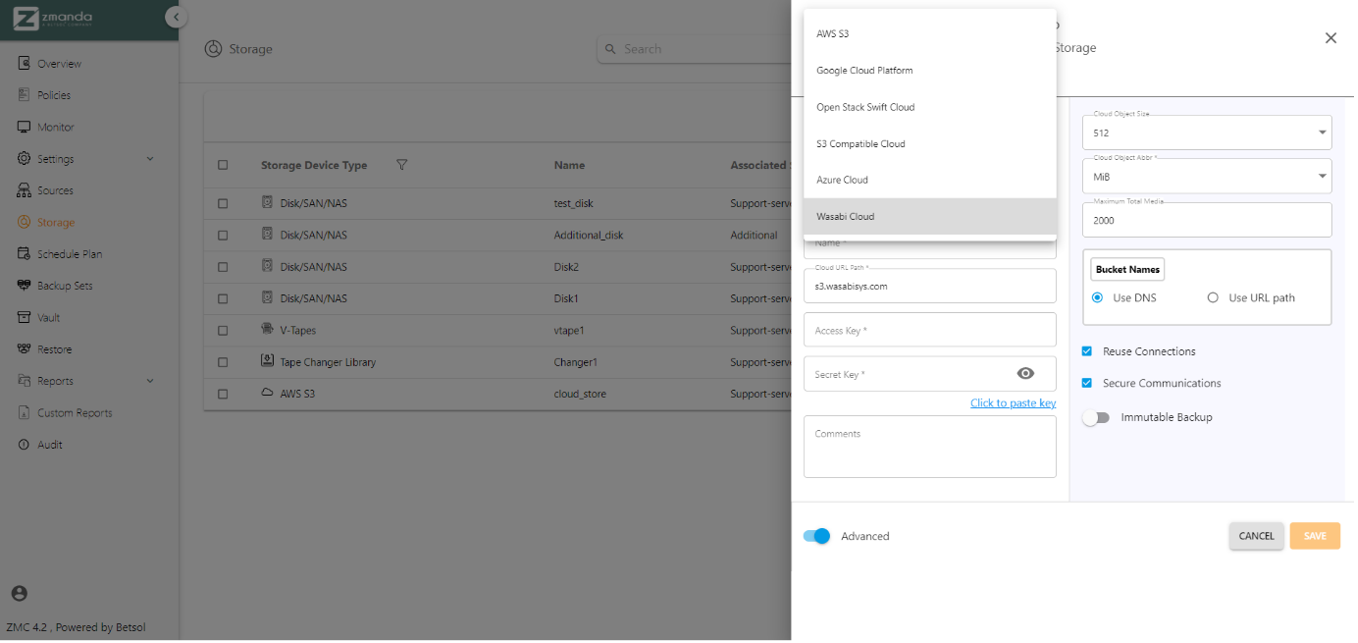The width and height of the screenshot is (1358, 643).
Task: Expand the Settings menu chevron
Action: tap(150, 159)
